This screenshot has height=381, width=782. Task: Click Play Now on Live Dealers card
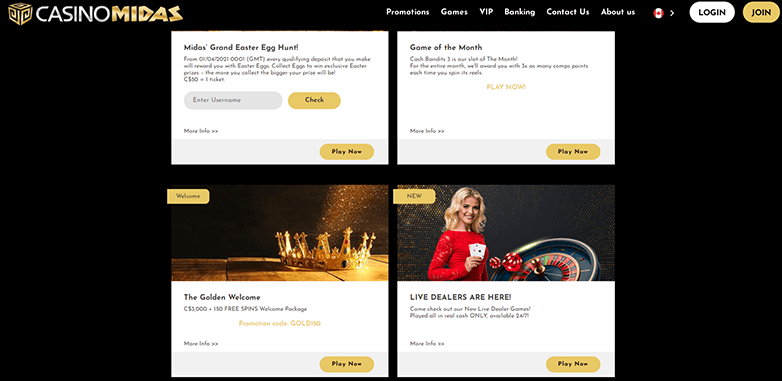[573, 364]
